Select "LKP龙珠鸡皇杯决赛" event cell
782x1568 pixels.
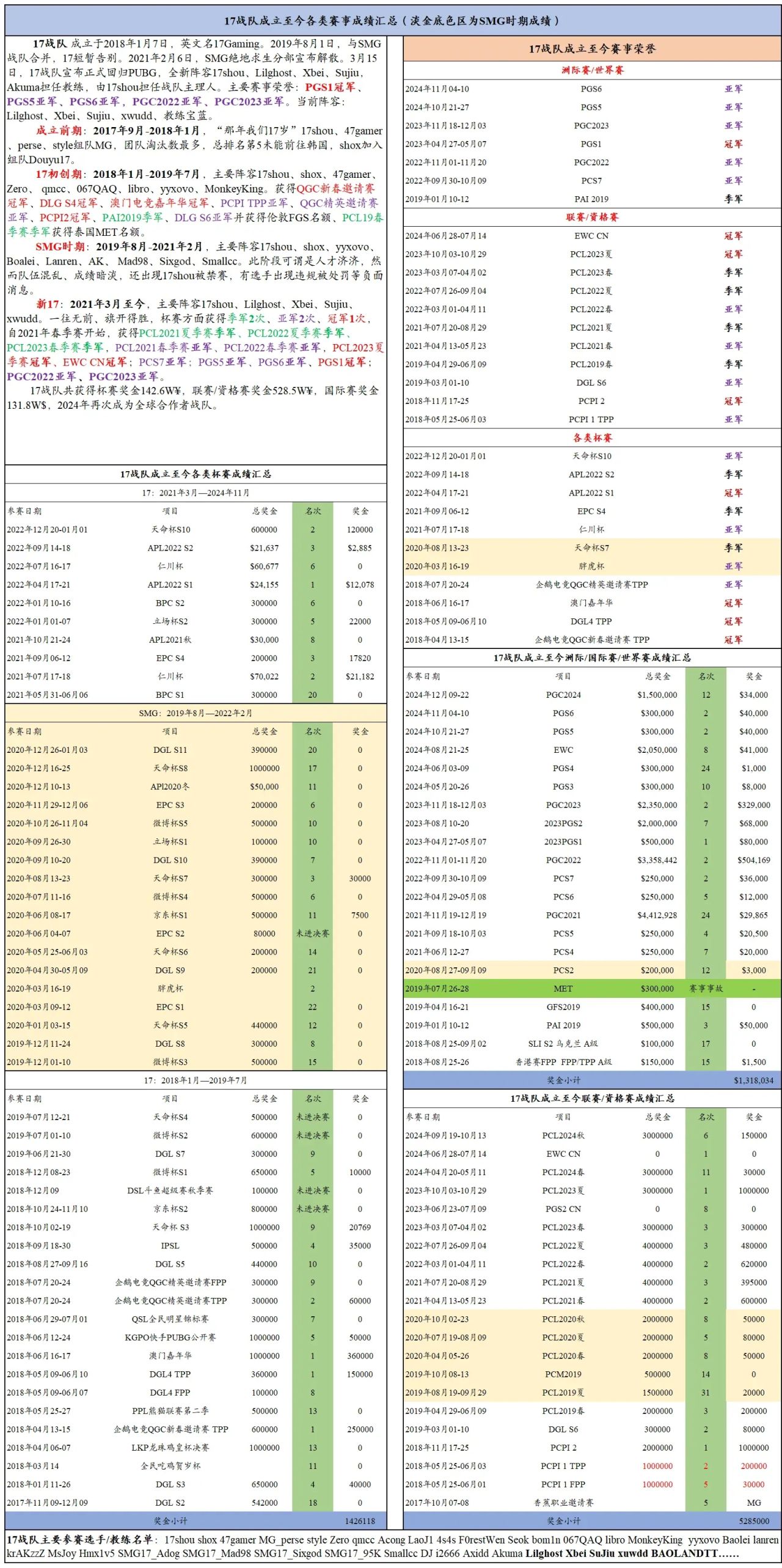click(170, 1446)
